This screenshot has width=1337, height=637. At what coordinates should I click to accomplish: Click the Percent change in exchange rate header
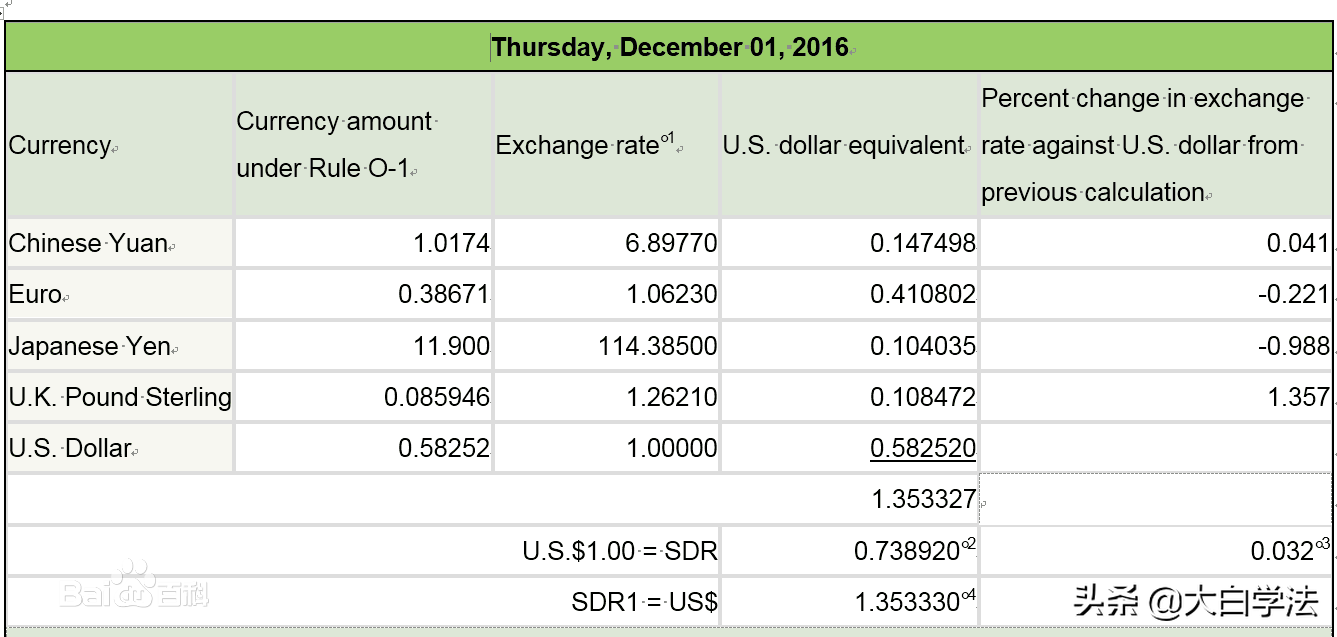(1141, 145)
